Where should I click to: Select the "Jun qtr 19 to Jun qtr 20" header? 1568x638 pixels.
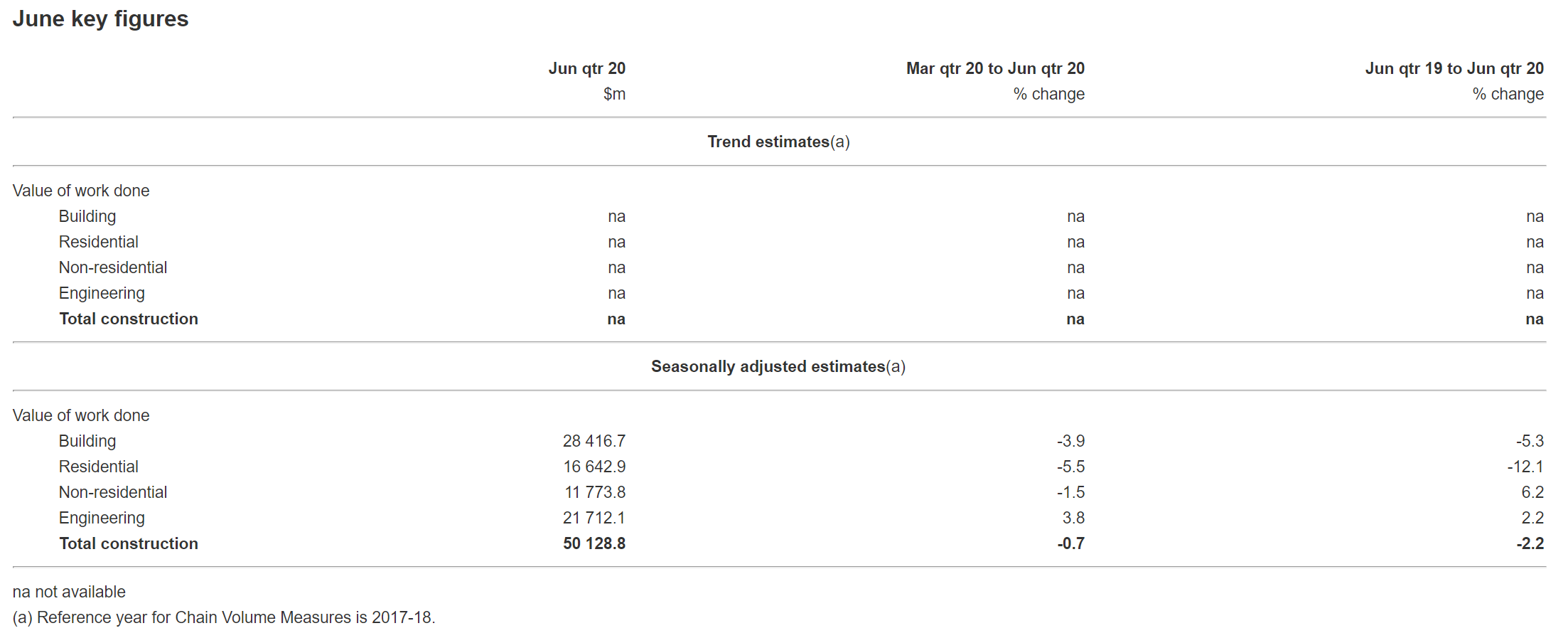pyautogui.click(x=1454, y=68)
